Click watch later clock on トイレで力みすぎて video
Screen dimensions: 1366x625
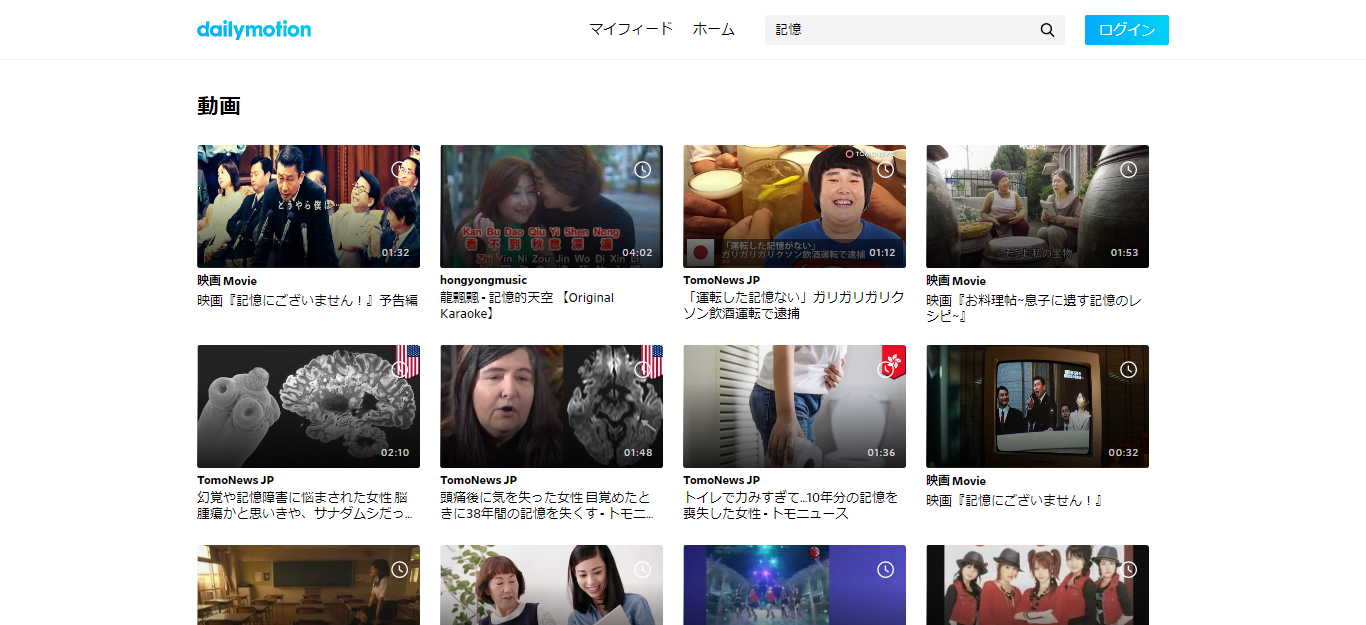886,369
